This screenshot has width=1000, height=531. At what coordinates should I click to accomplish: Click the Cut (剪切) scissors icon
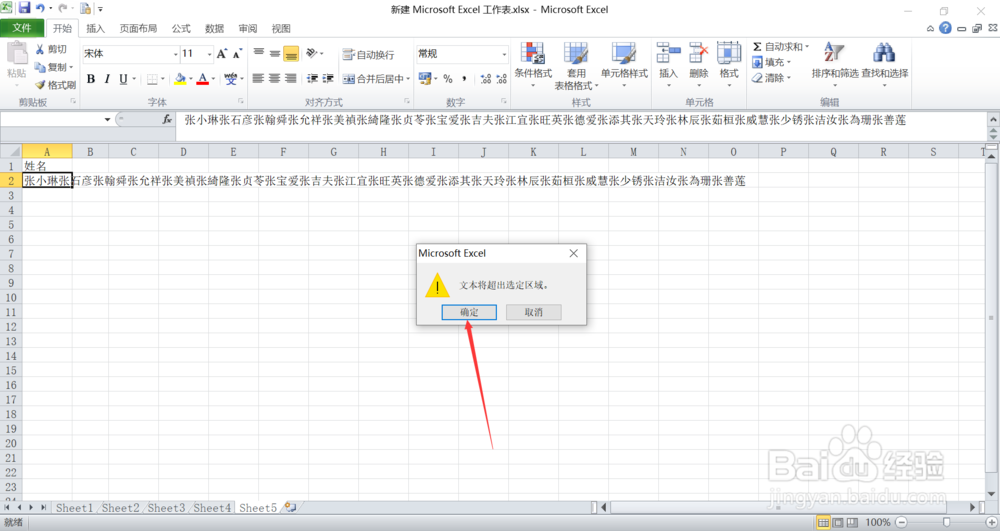click(40, 49)
